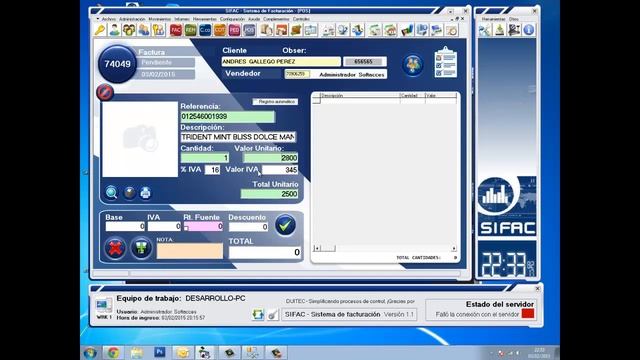The width and height of the screenshot is (640, 360).
Task: Click the plug connection icon in status panel
Action: pyautogui.click(x=273, y=314)
